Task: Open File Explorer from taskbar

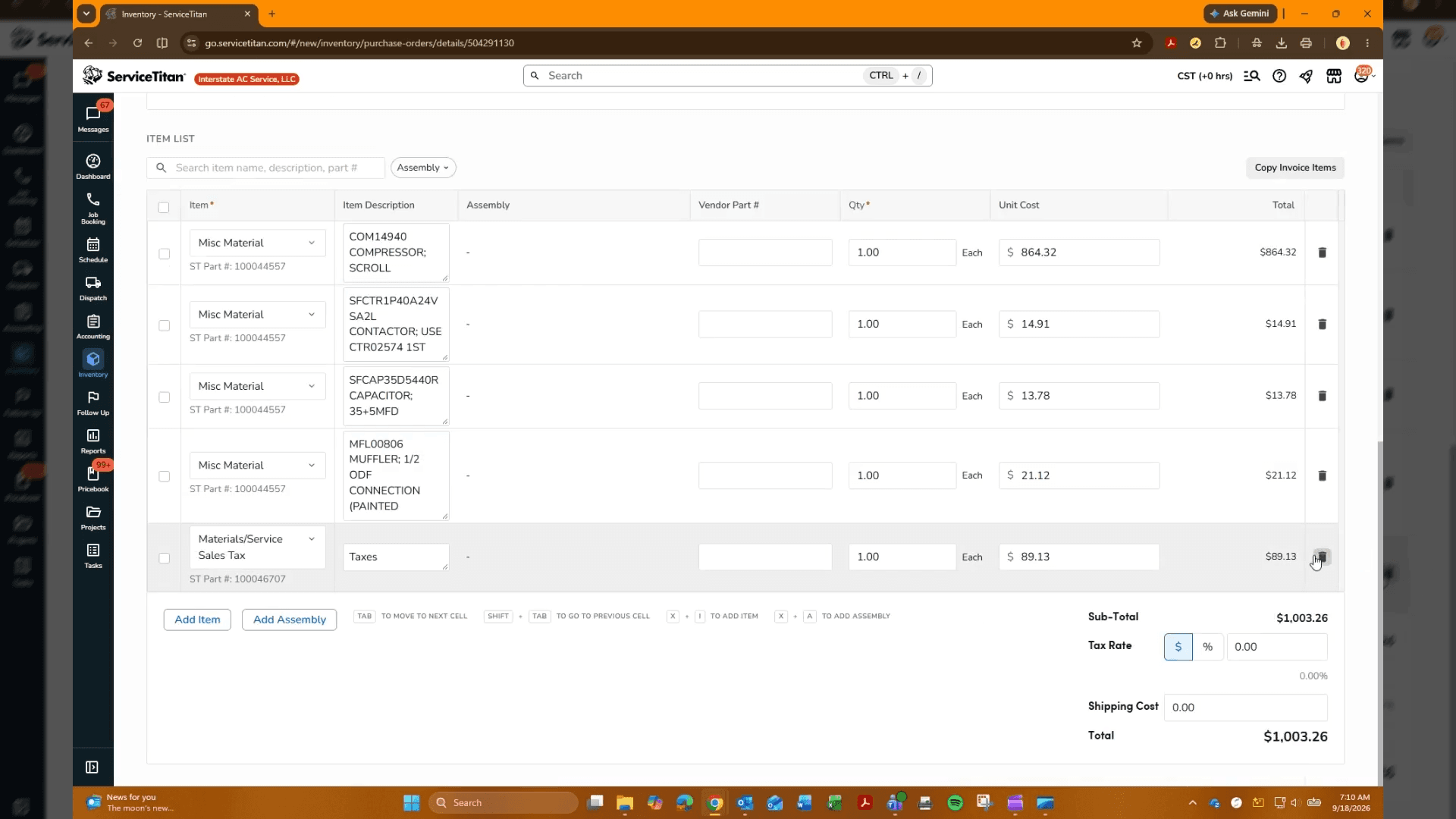Action: (x=624, y=803)
